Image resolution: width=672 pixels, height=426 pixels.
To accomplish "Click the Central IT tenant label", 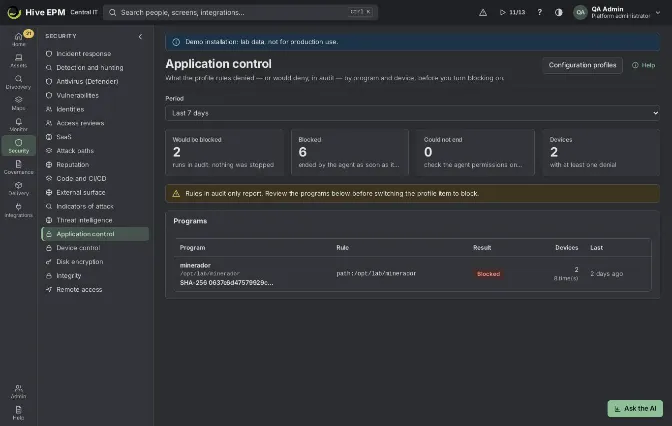I will 84,12.
